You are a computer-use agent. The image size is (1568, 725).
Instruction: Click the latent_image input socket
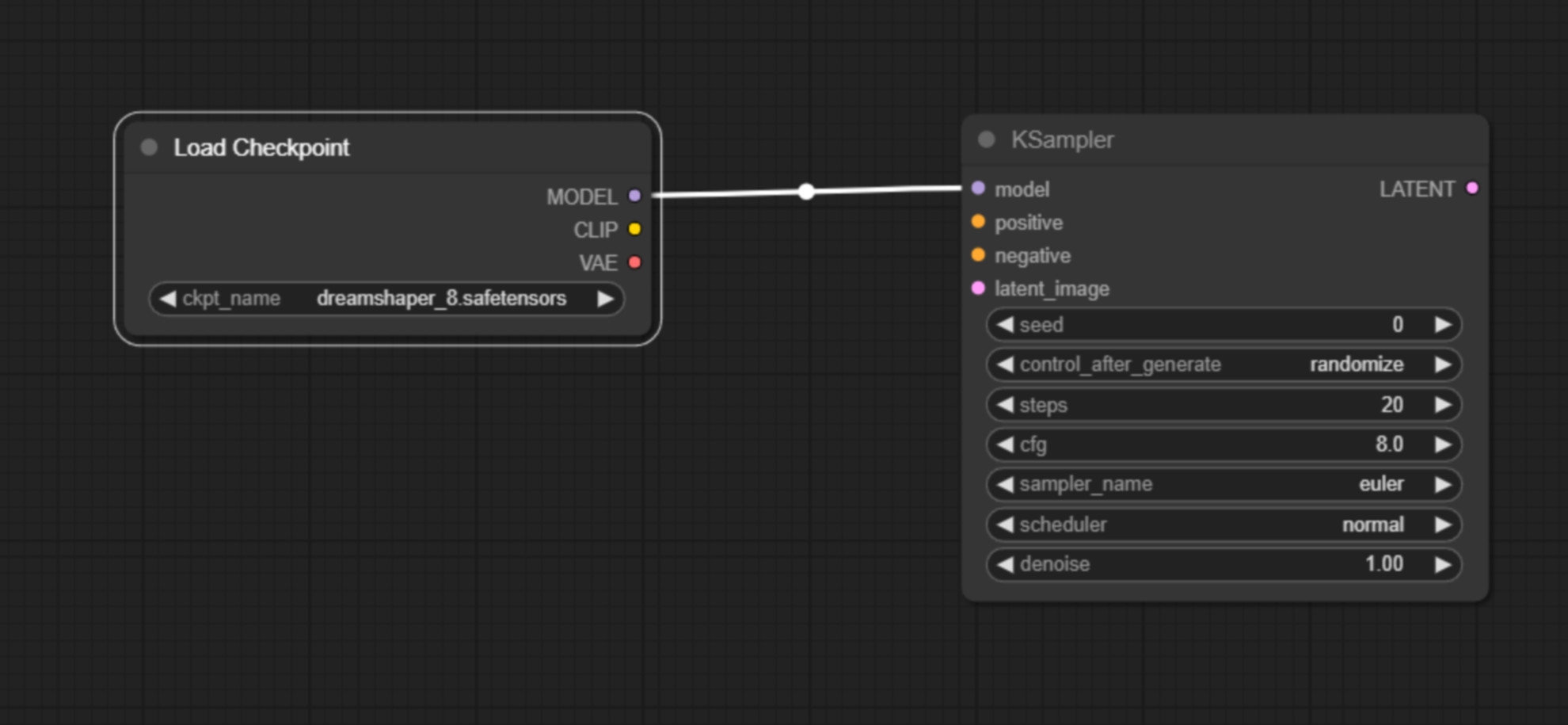[978, 288]
